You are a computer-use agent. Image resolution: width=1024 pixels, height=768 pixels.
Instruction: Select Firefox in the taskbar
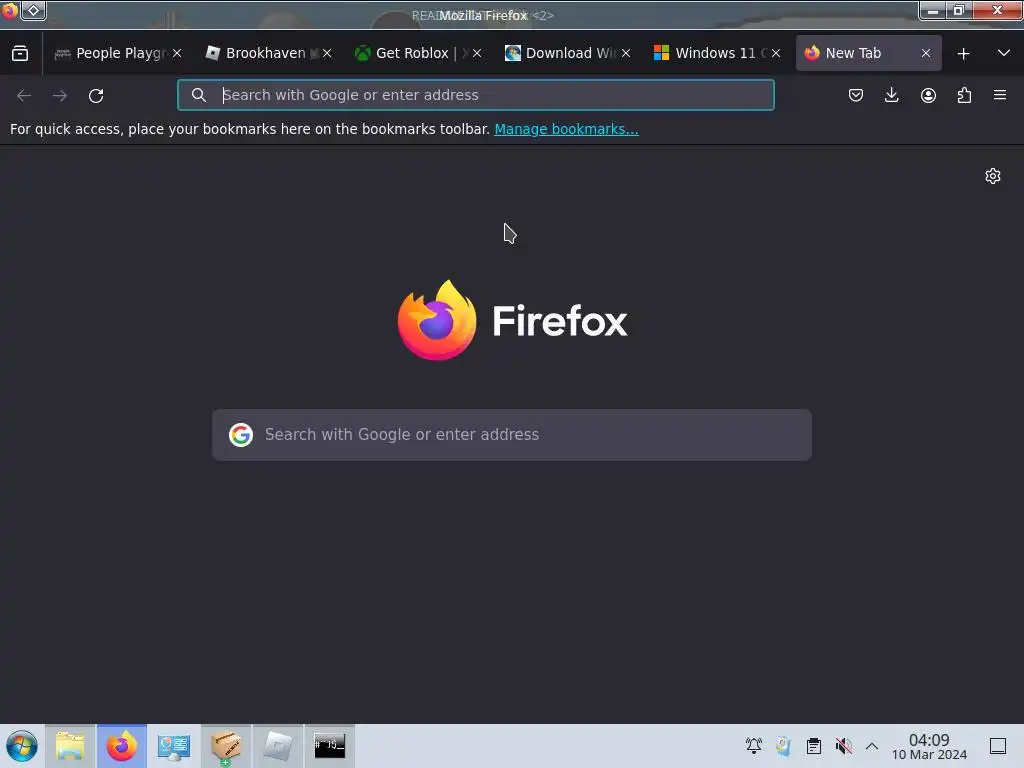coord(122,746)
